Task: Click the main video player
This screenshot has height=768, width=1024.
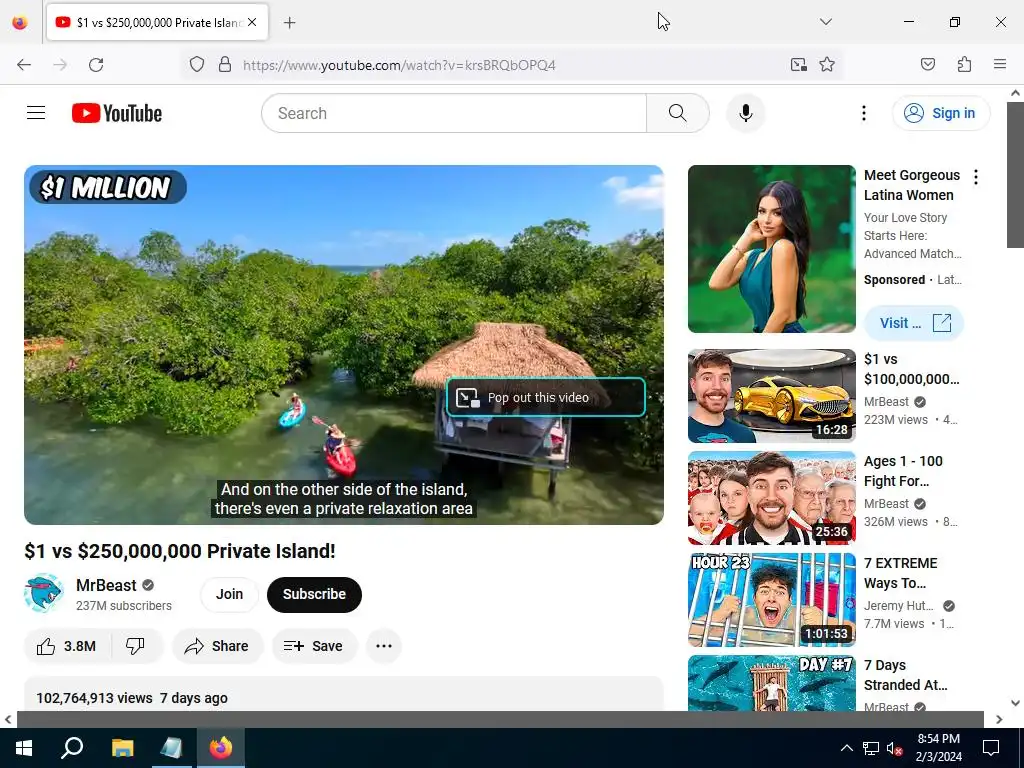Action: tap(344, 345)
